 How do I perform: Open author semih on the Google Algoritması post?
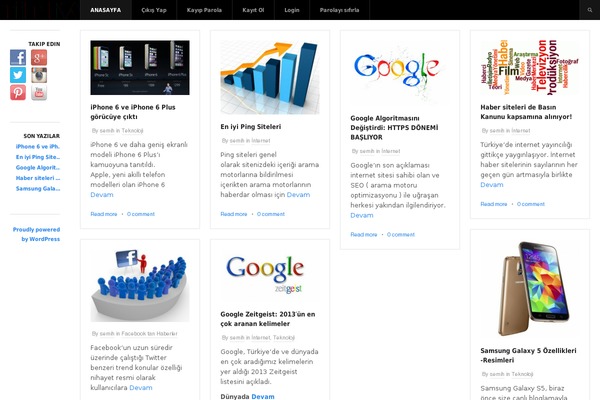tap(367, 151)
